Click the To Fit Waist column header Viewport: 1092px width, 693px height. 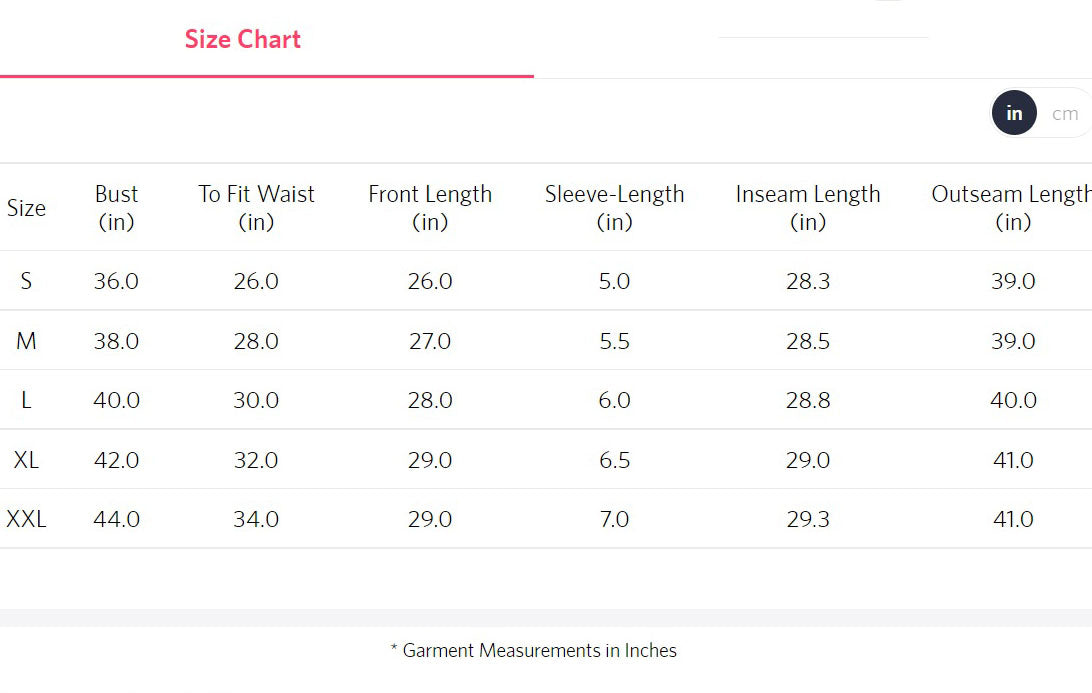(256, 207)
